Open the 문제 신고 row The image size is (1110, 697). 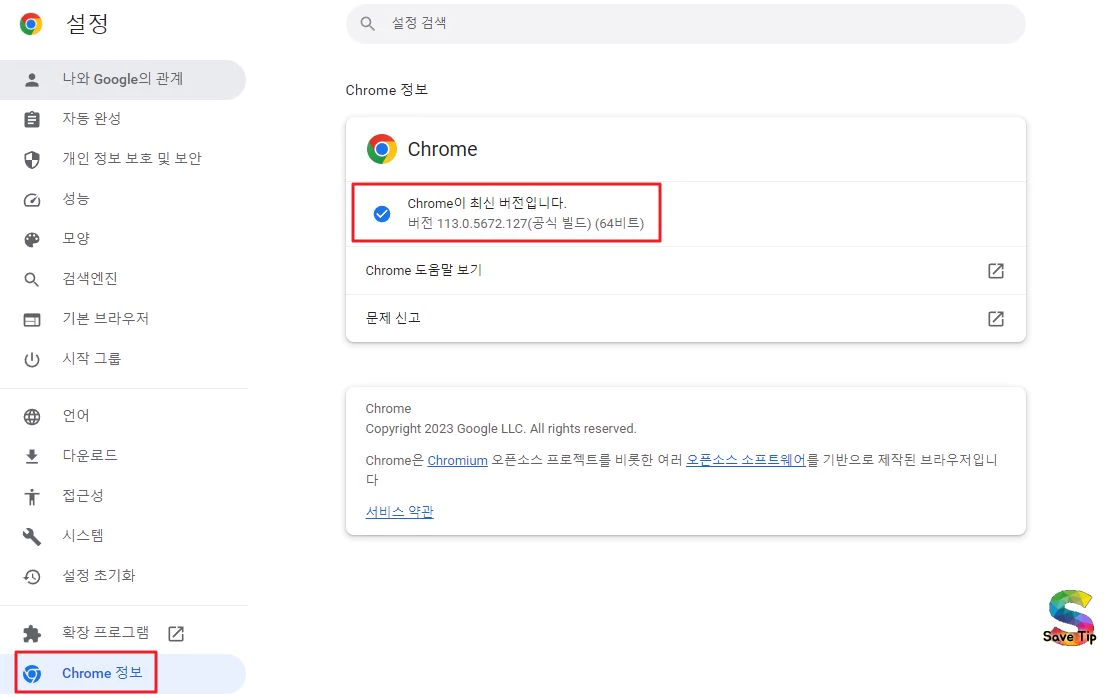[685, 318]
